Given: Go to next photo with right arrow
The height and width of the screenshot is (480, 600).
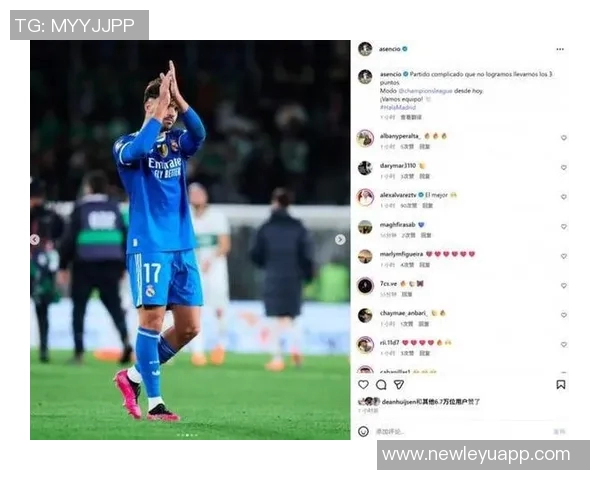Looking at the screenshot, I should point(340,240).
